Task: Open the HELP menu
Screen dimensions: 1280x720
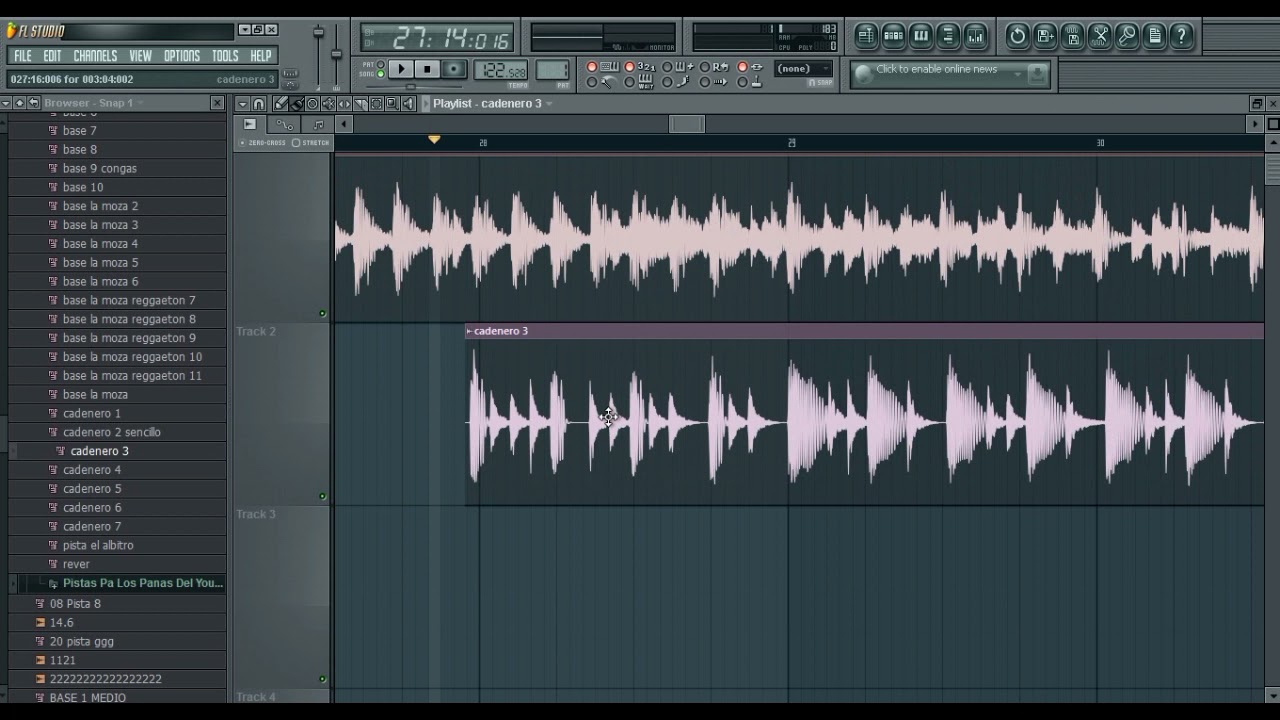Action: [260, 56]
